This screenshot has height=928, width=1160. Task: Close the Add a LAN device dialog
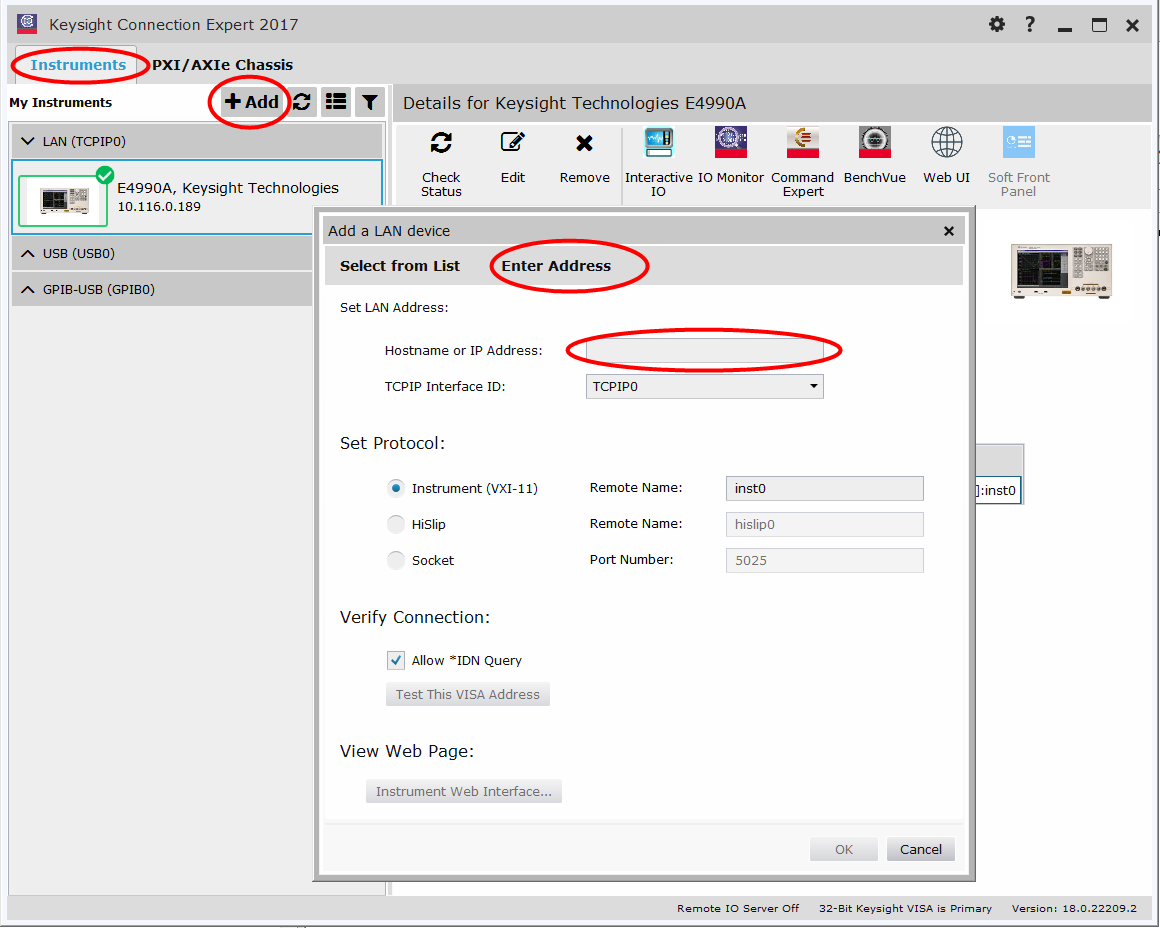pos(949,231)
